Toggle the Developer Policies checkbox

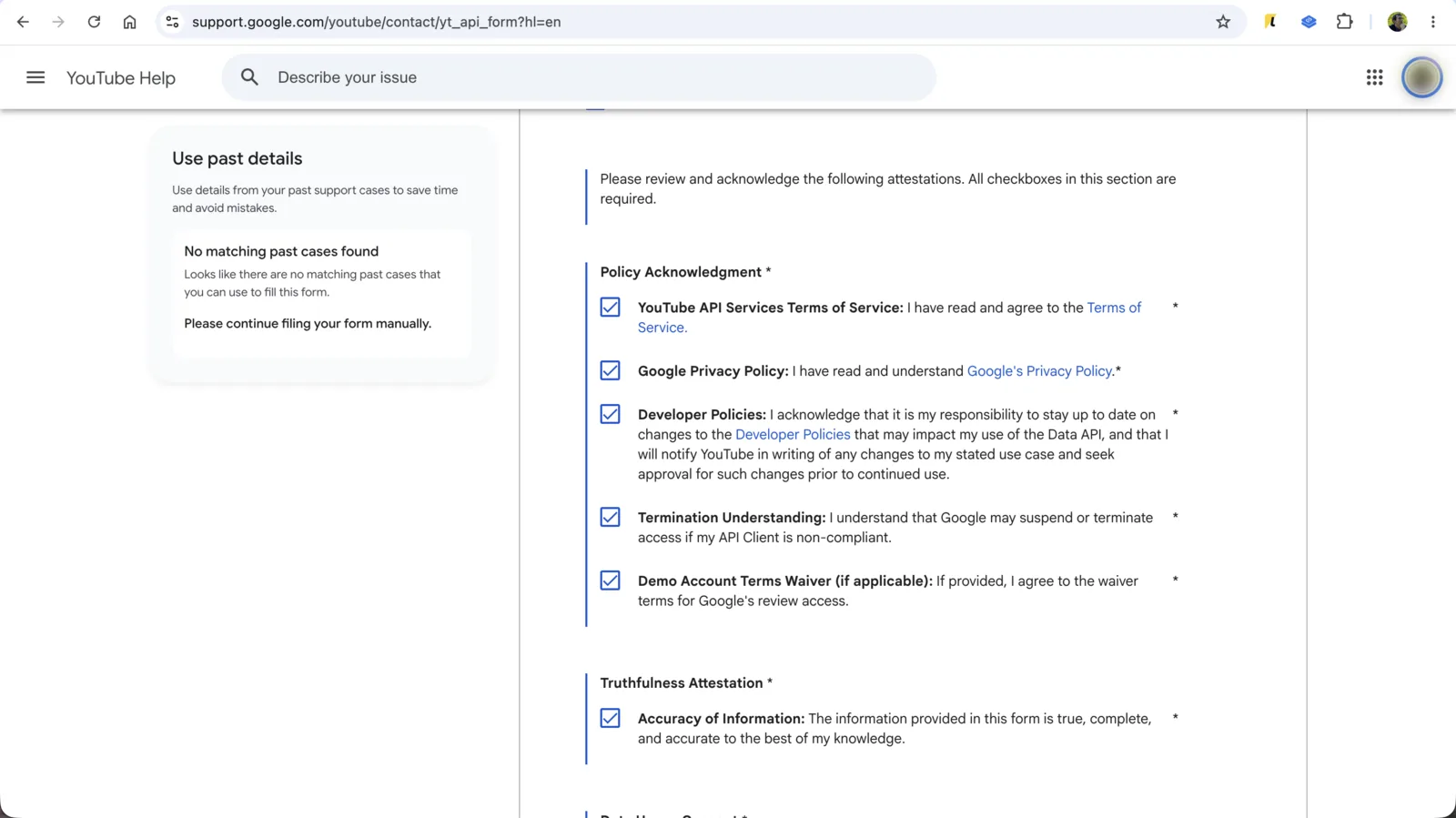click(610, 414)
